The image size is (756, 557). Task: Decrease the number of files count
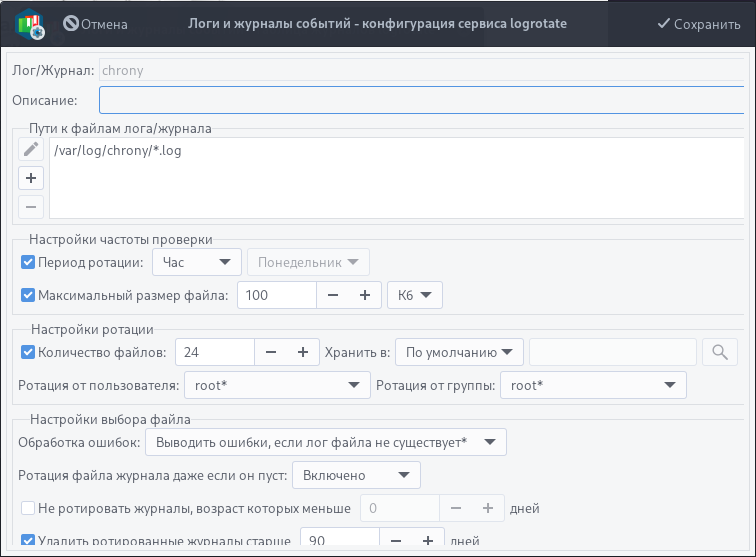click(271, 352)
